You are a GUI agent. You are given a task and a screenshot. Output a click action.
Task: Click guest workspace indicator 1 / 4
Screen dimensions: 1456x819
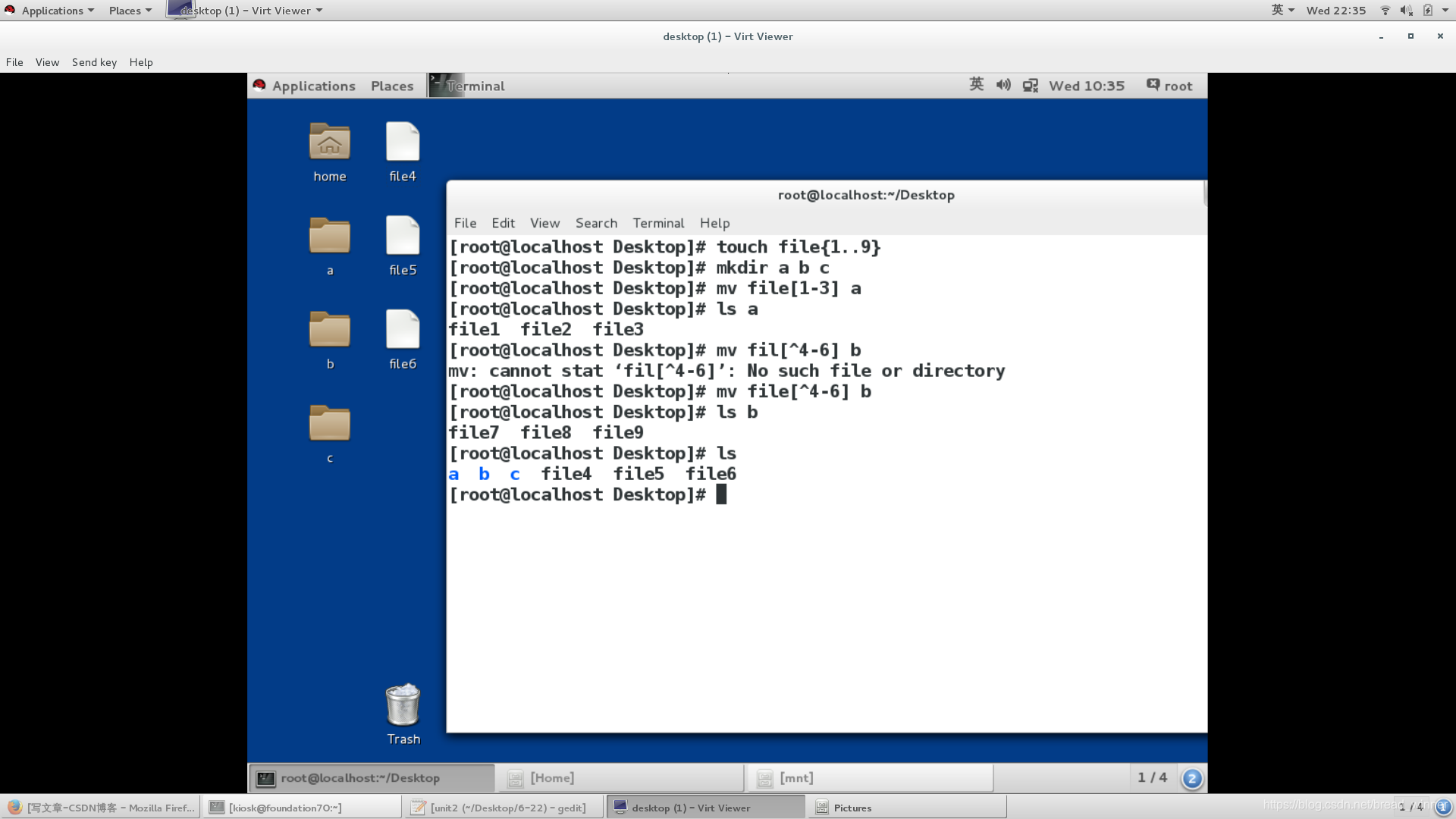point(1152,778)
